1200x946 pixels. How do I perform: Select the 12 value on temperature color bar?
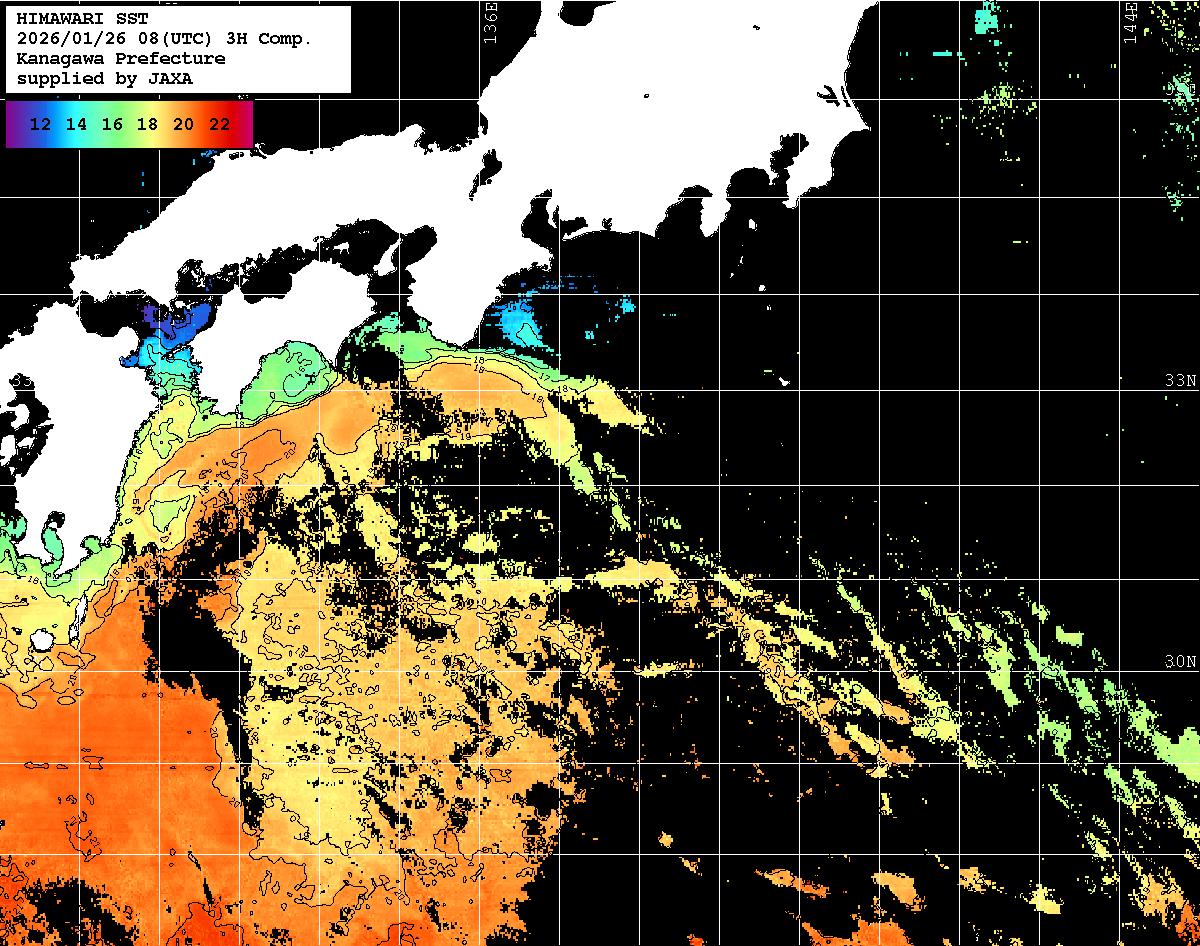(41, 124)
